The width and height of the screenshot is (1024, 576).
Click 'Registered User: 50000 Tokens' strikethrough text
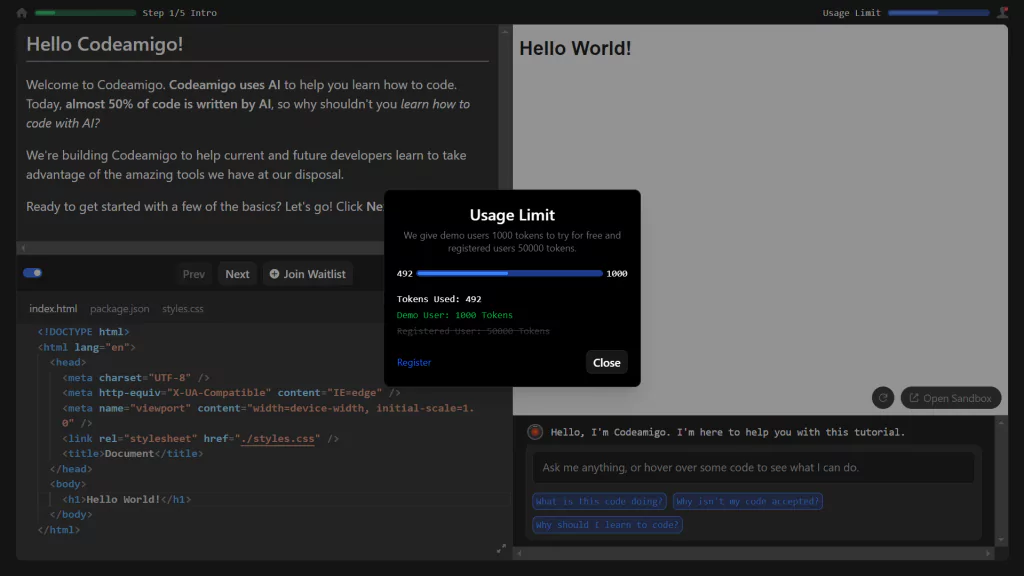(x=473, y=331)
